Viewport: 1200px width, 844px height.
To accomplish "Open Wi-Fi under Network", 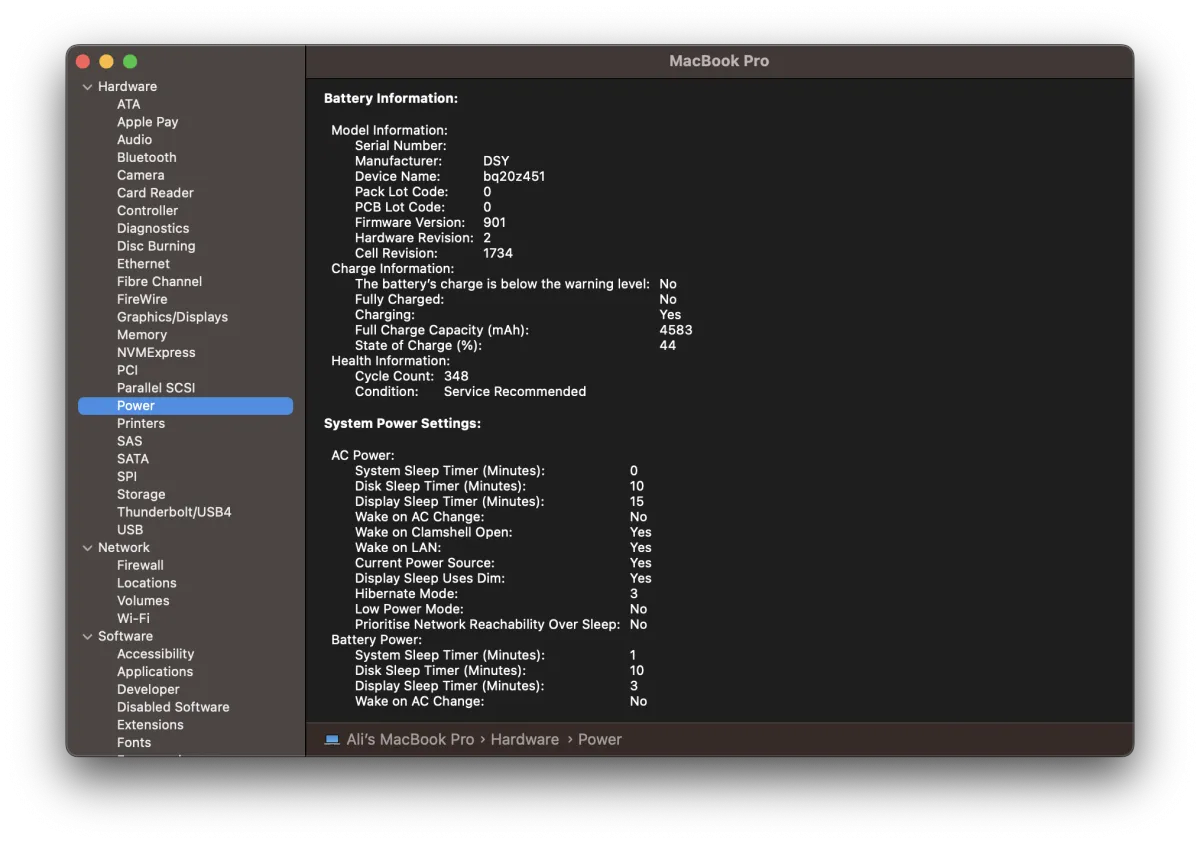I will coord(133,619).
